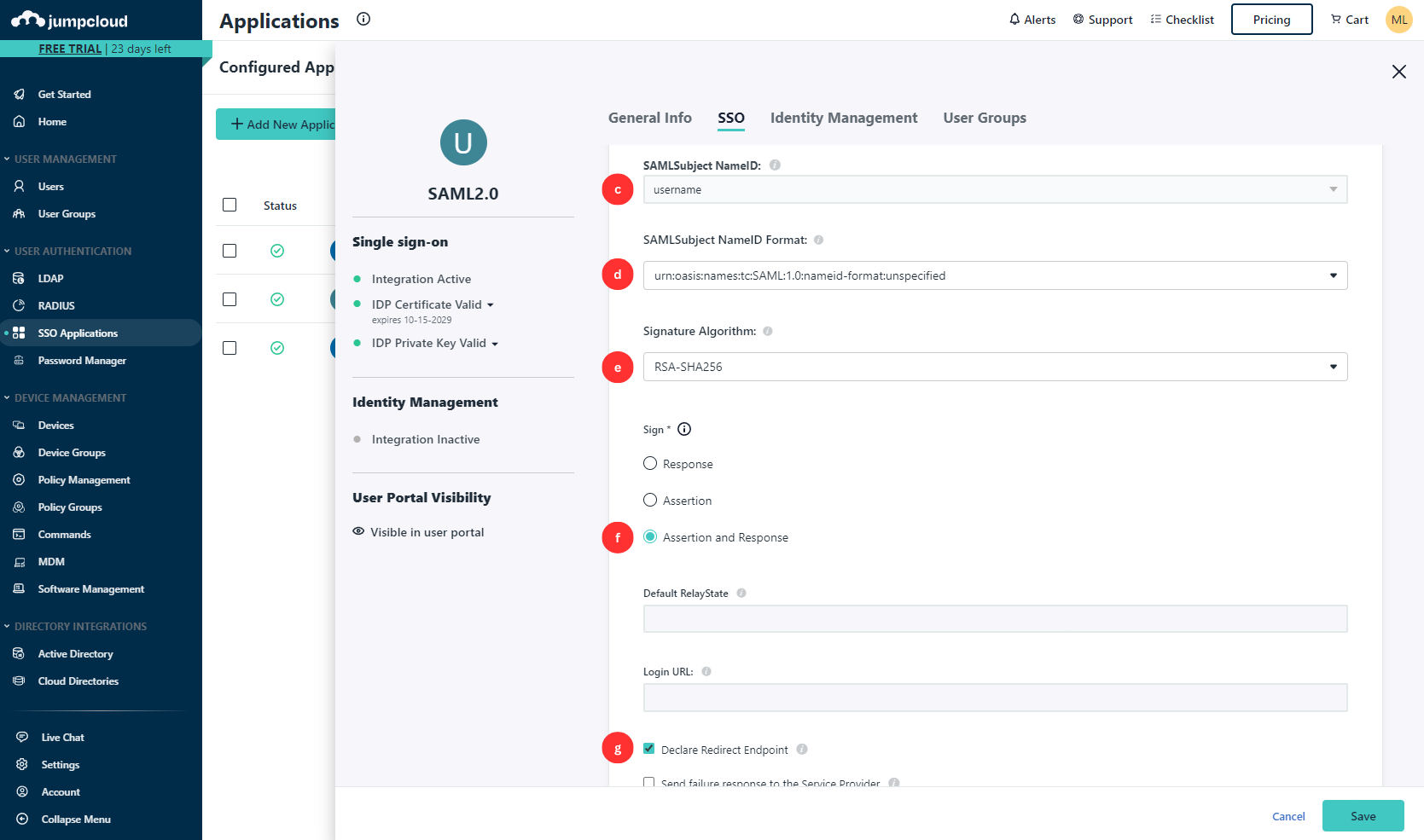Click the Default RelayState input field
Image resolution: width=1424 pixels, height=840 pixels.
click(x=994, y=619)
